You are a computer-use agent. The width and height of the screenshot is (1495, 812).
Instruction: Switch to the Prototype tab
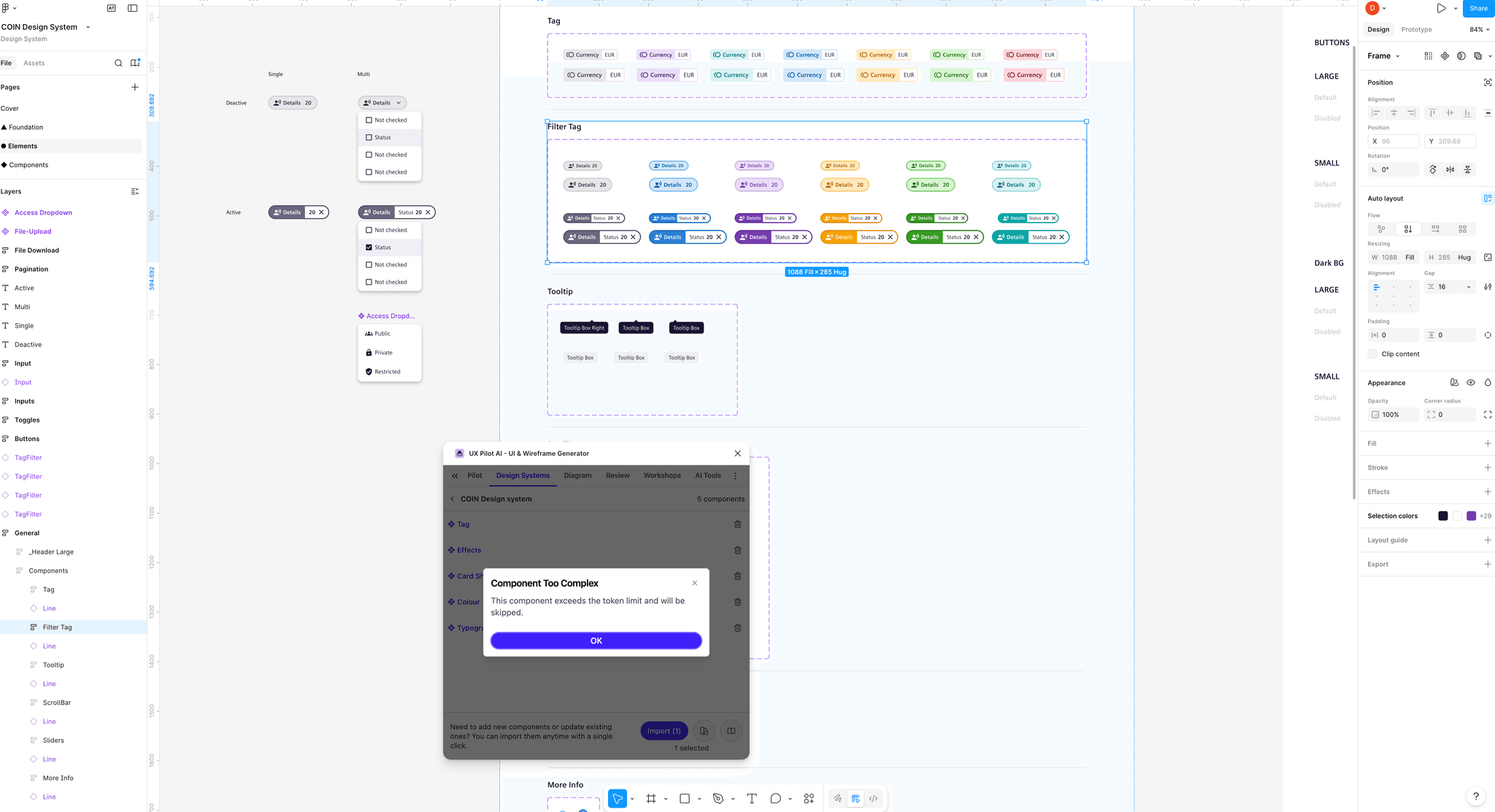[1416, 30]
